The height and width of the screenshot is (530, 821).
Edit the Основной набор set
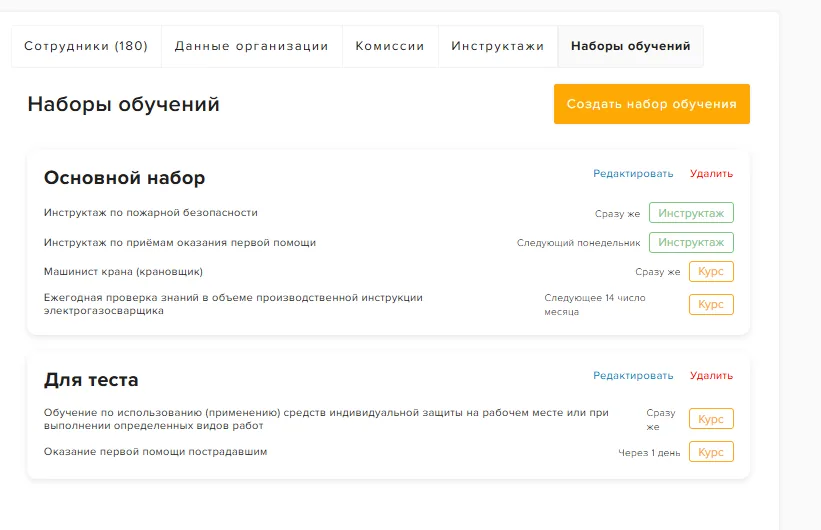tap(633, 173)
